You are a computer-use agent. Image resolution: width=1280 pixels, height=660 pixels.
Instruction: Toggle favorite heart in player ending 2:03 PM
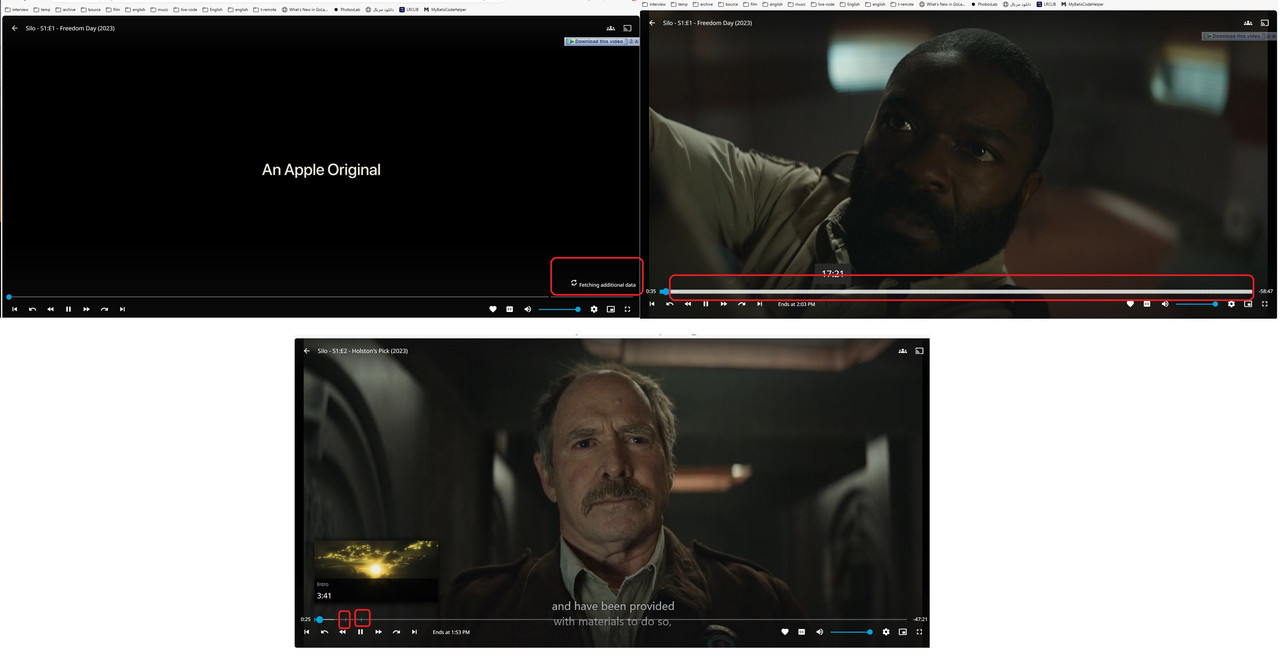tap(1131, 304)
